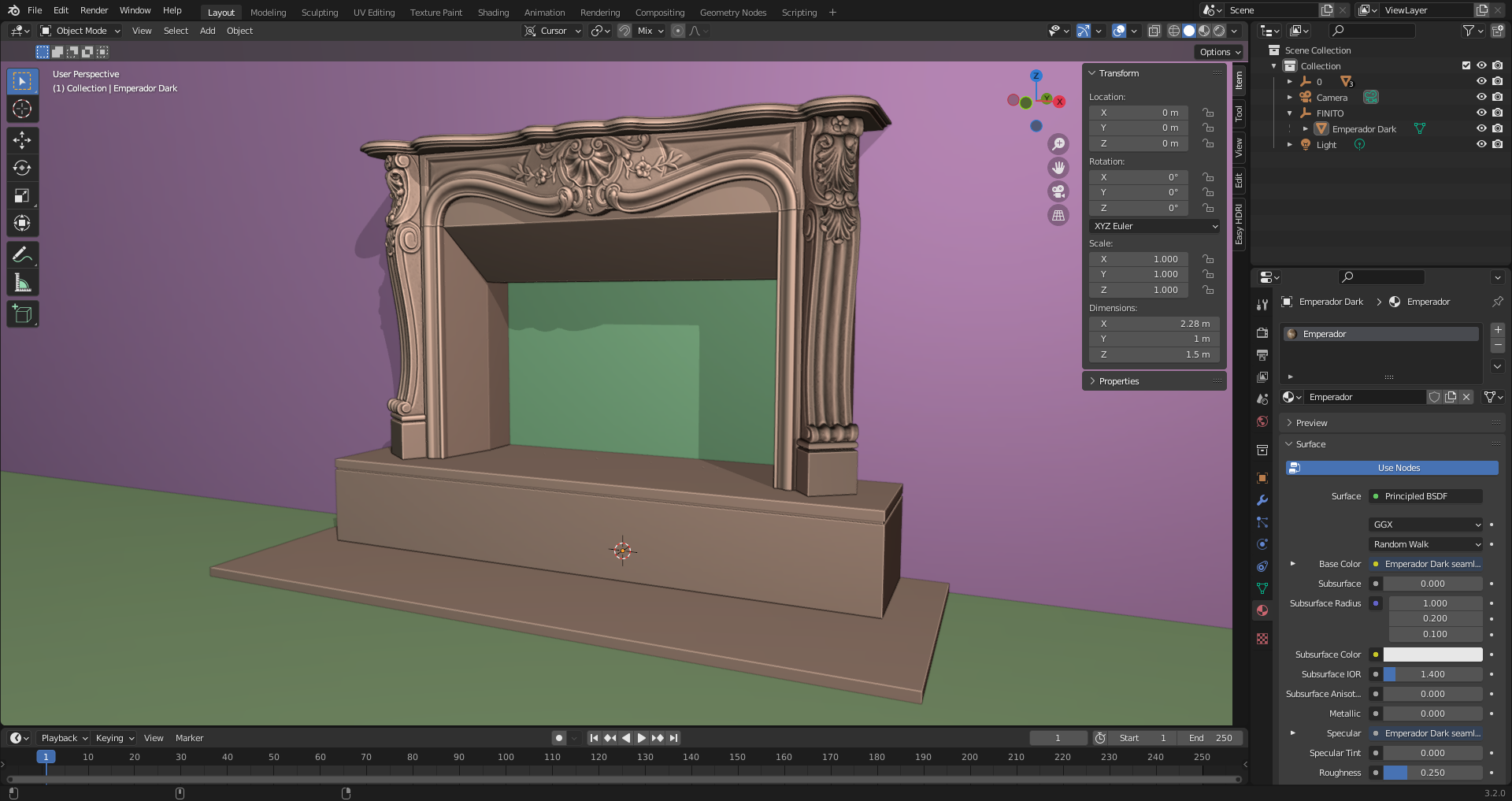This screenshot has width=1512, height=801.
Task: Click the pan view hand icon
Action: (x=1058, y=168)
